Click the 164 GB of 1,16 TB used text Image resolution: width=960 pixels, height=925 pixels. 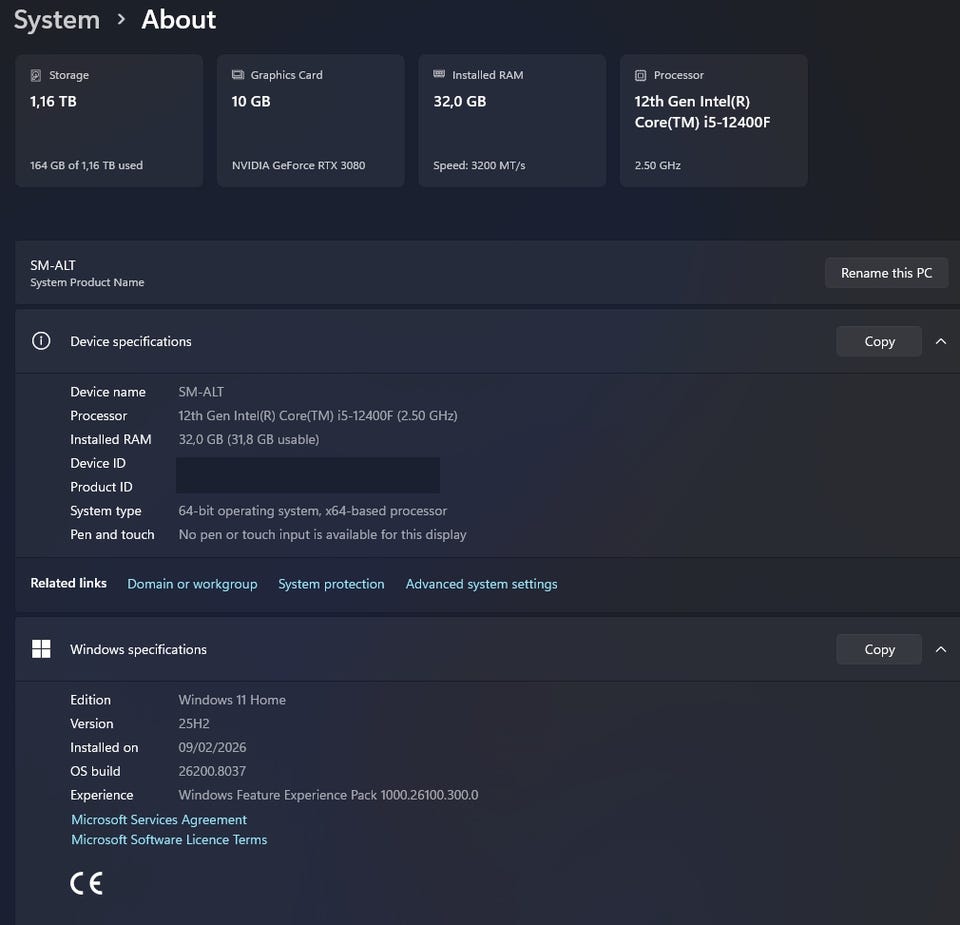coord(86,165)
